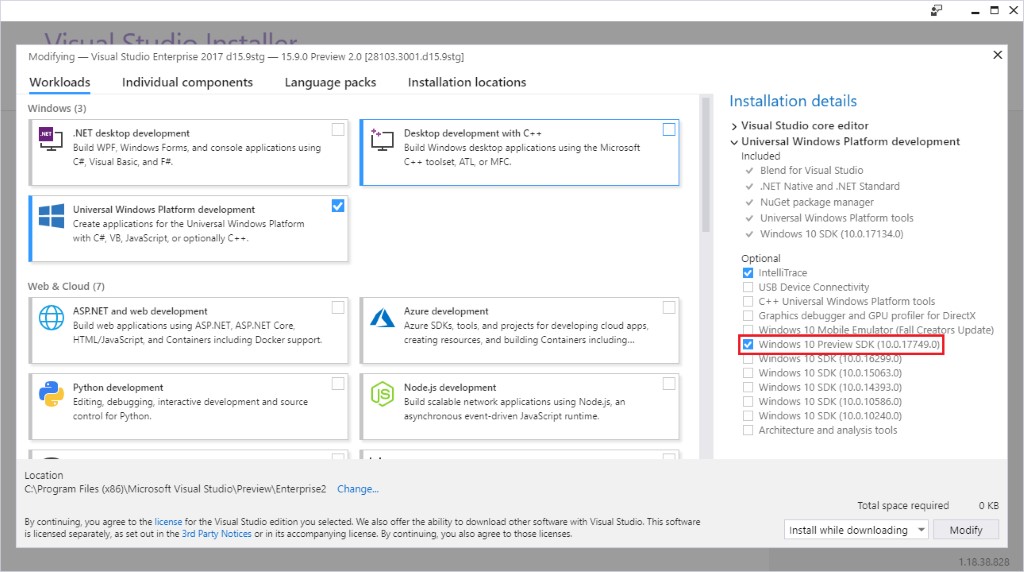
Task: Click the Node.js development logo icon
Action: pos(382,394)
